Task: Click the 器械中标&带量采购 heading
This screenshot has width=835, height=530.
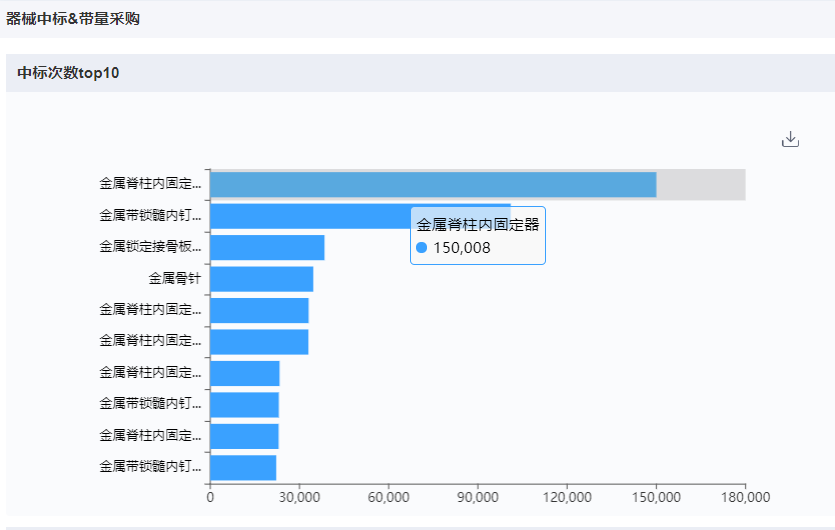Action: click(x=73, y=19)
